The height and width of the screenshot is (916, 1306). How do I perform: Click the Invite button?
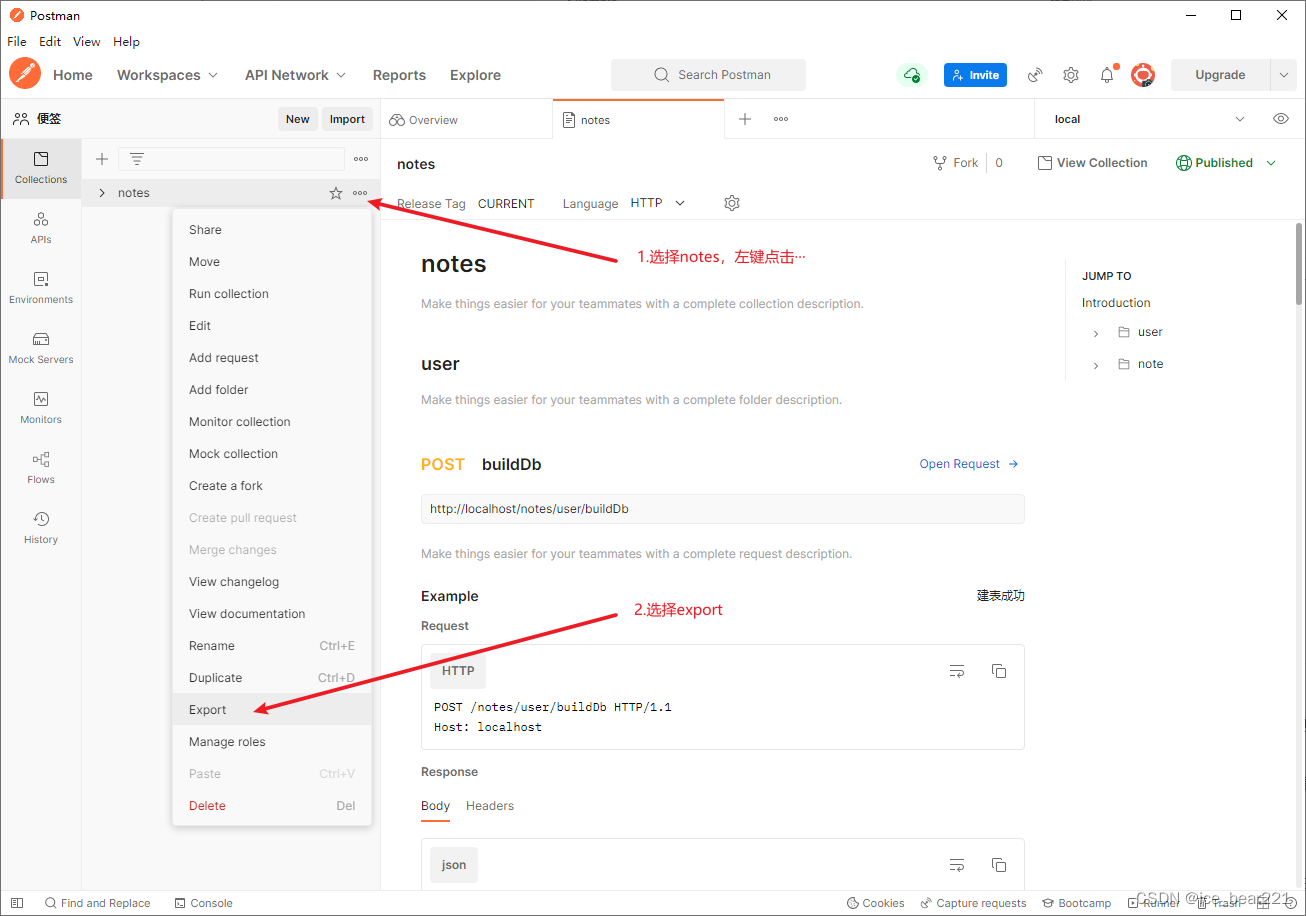tap(975, 75)
